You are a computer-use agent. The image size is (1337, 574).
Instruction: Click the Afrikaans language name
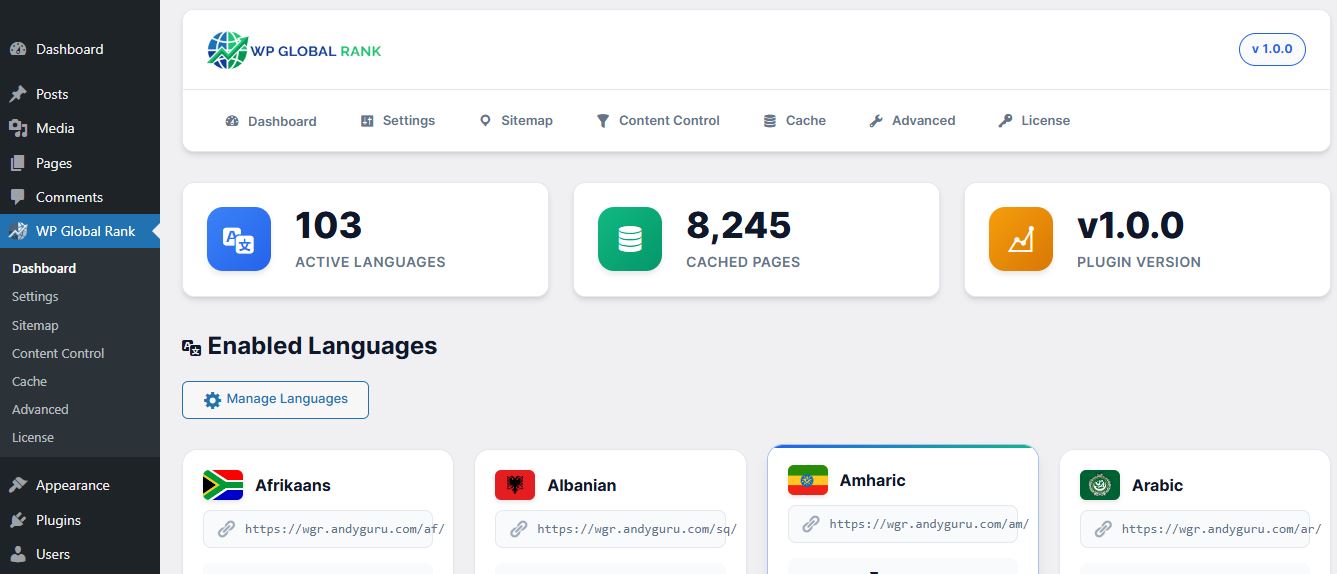[x=293, y=485]
